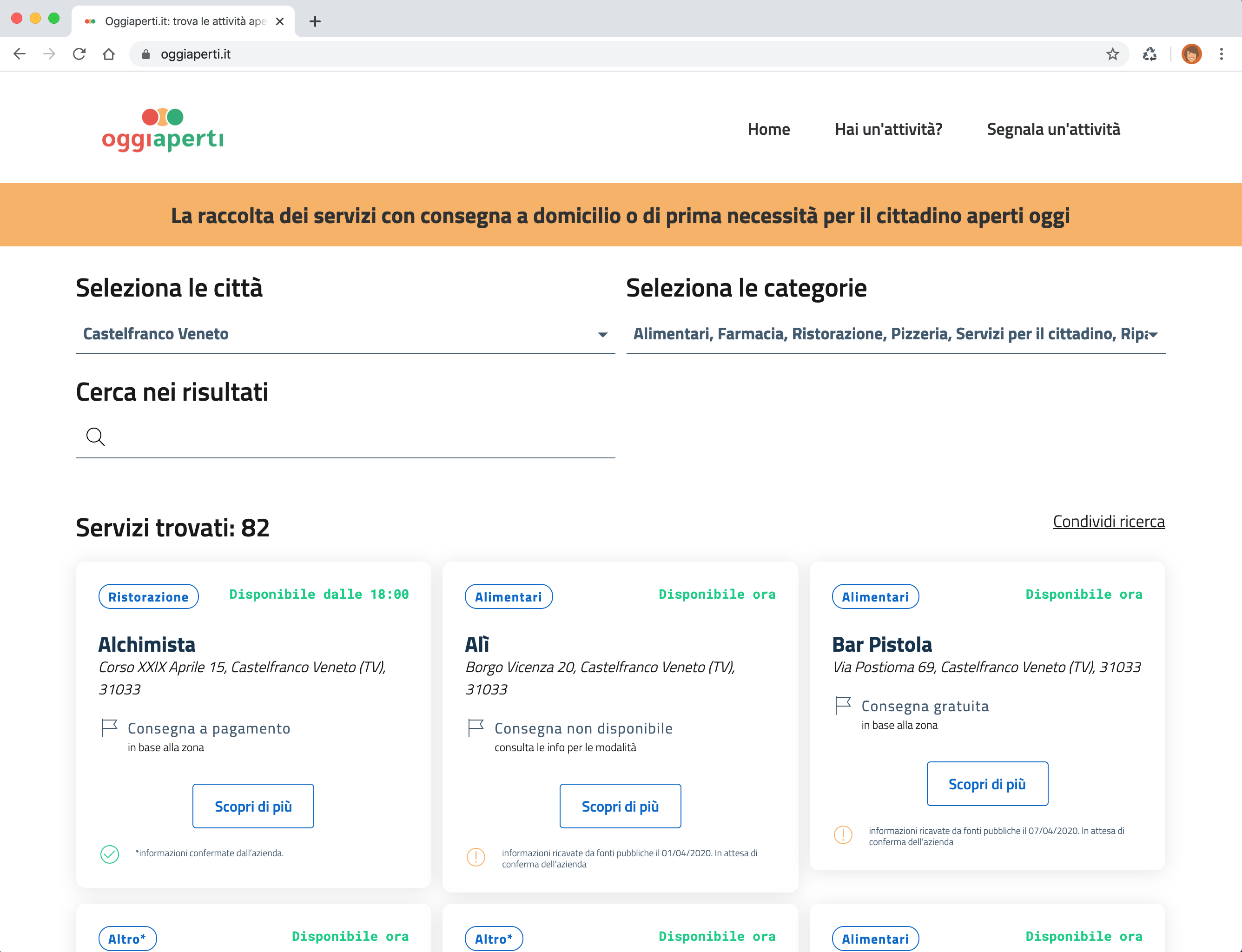Click the browser back arrow
Screen dimensions: 1242x952
(19, 54)
